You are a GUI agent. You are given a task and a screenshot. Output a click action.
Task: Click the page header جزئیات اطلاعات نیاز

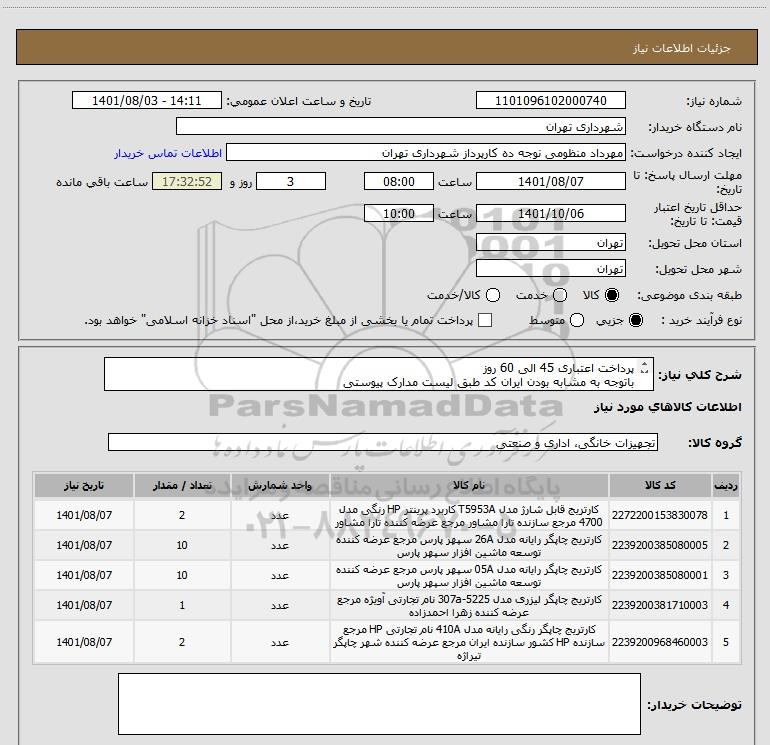pos(682,48)
